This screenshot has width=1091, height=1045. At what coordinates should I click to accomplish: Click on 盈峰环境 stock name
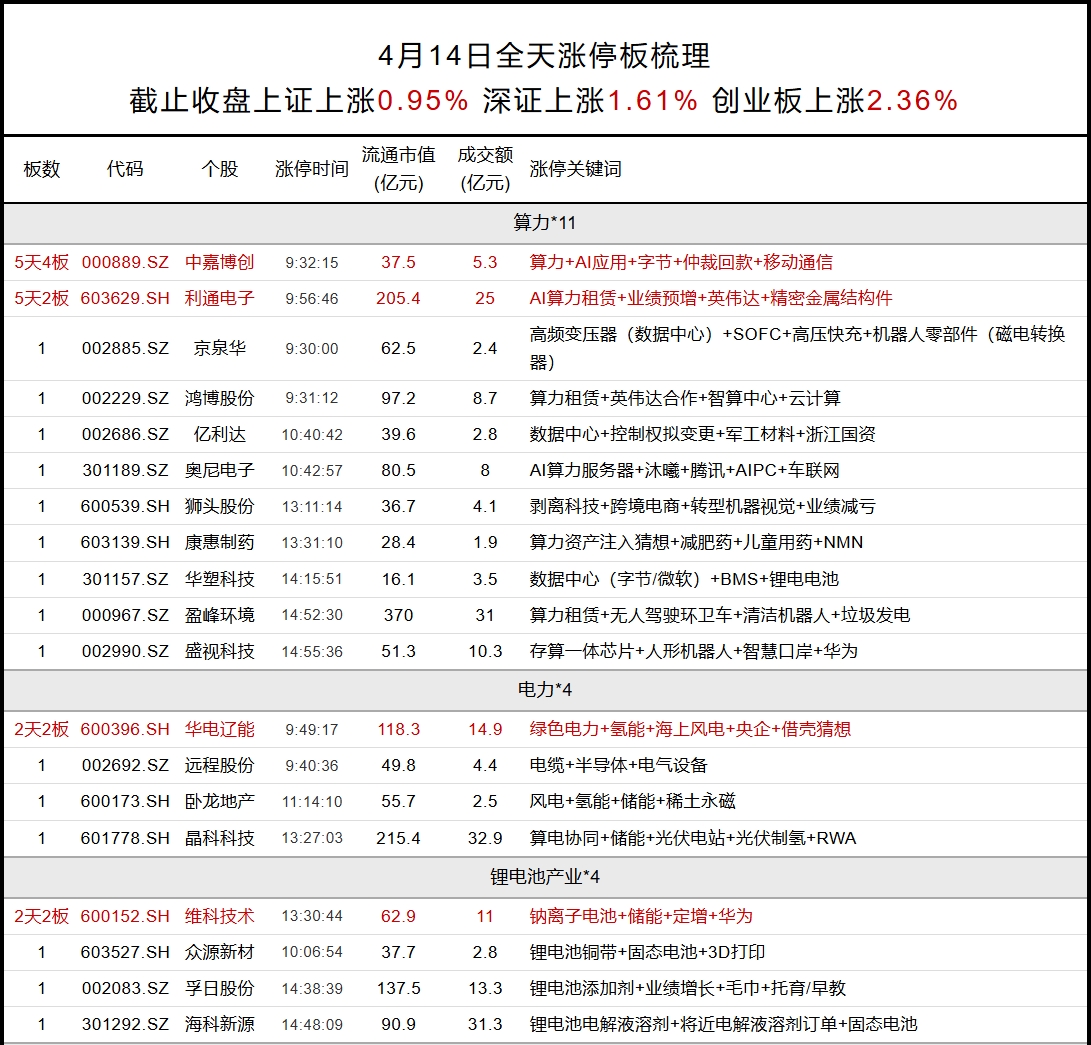pos(220,615)
